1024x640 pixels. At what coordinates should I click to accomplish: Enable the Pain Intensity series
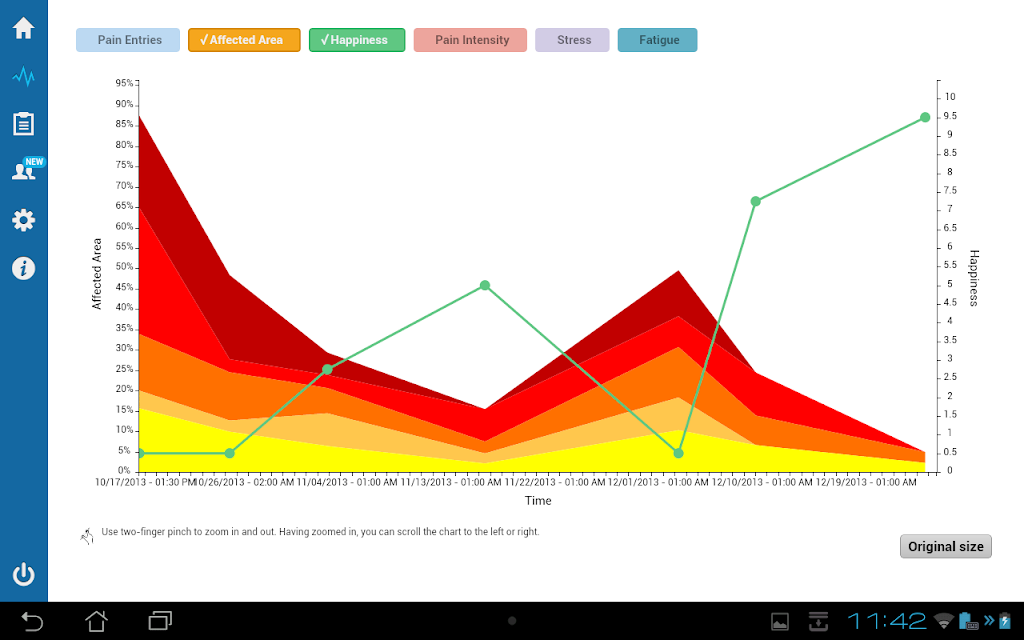(x=470, y=40)
